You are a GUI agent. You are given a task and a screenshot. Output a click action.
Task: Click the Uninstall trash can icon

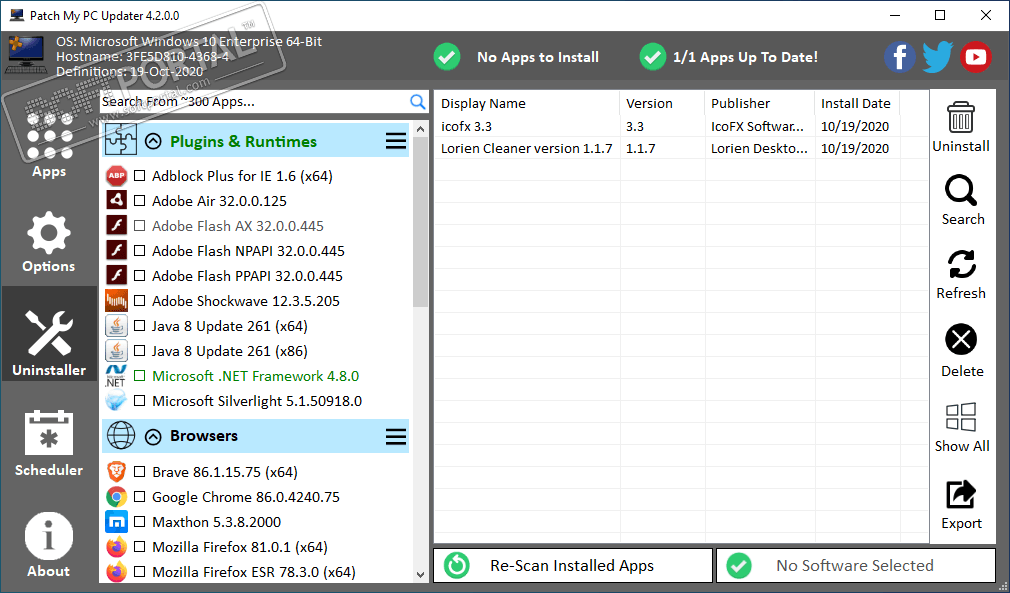pos(961,118)
